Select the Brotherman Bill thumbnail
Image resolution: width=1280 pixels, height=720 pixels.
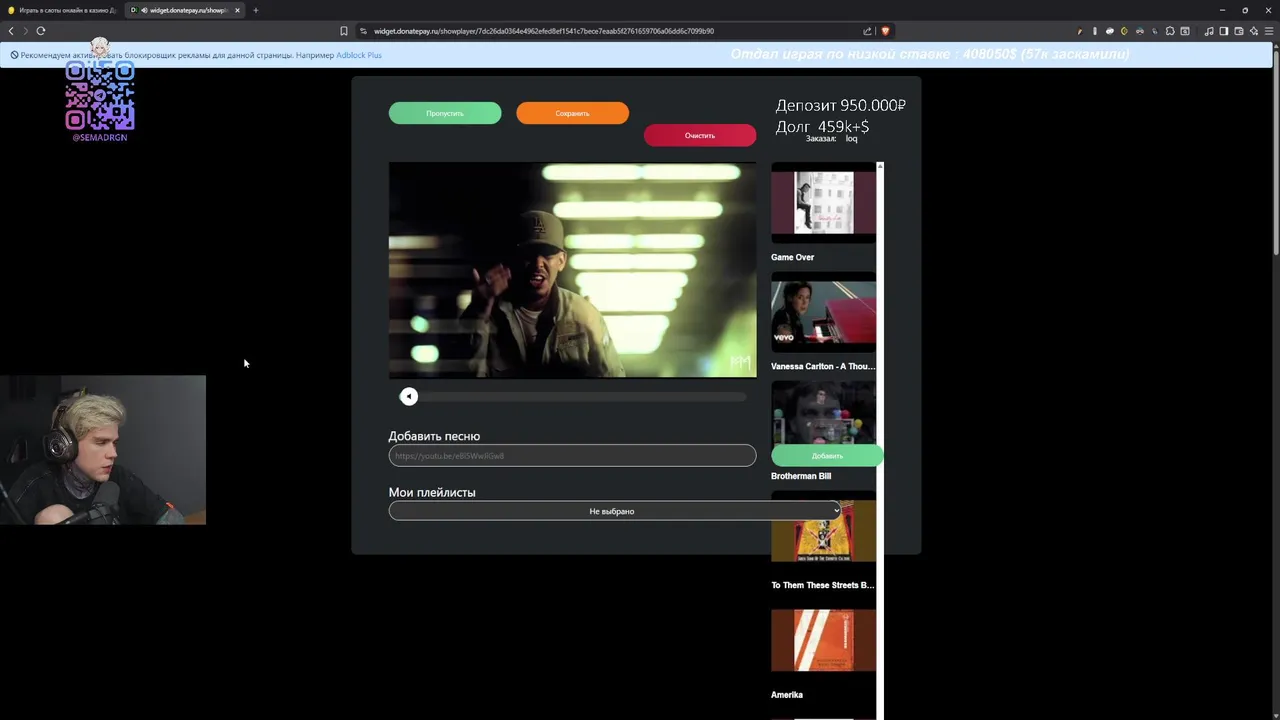coord(823,412)
